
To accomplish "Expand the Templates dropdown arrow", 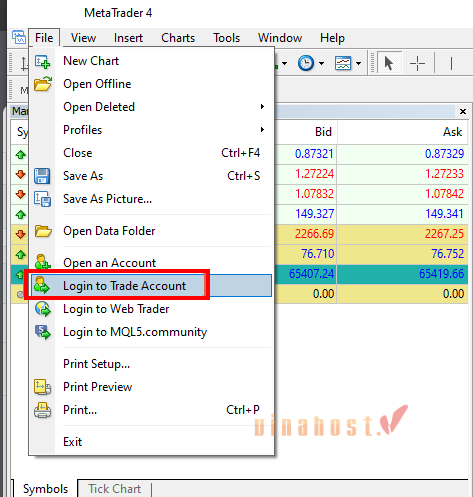I will tap(358, 63).
